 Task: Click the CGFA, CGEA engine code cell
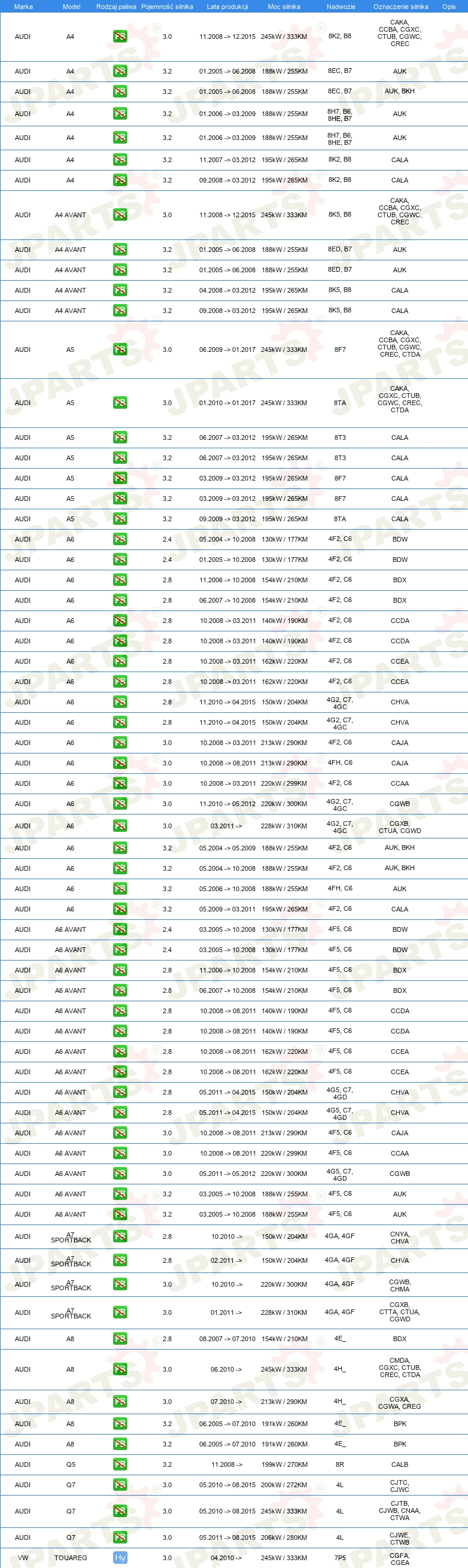pos(400,1558)
